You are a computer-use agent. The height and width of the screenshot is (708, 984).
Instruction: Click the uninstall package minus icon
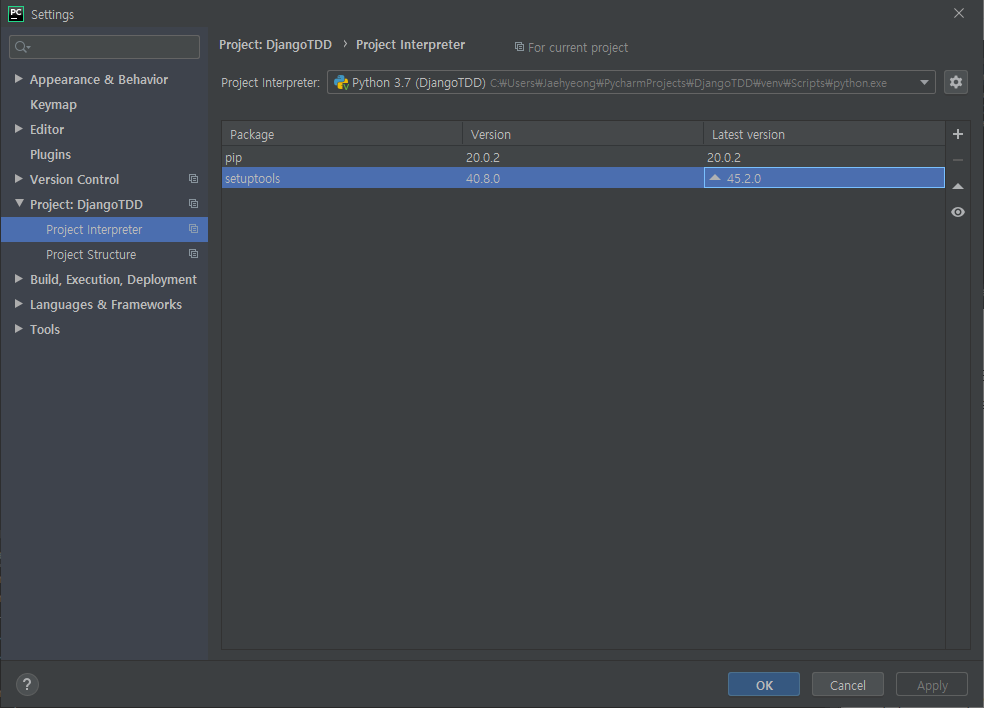point(958,160)
